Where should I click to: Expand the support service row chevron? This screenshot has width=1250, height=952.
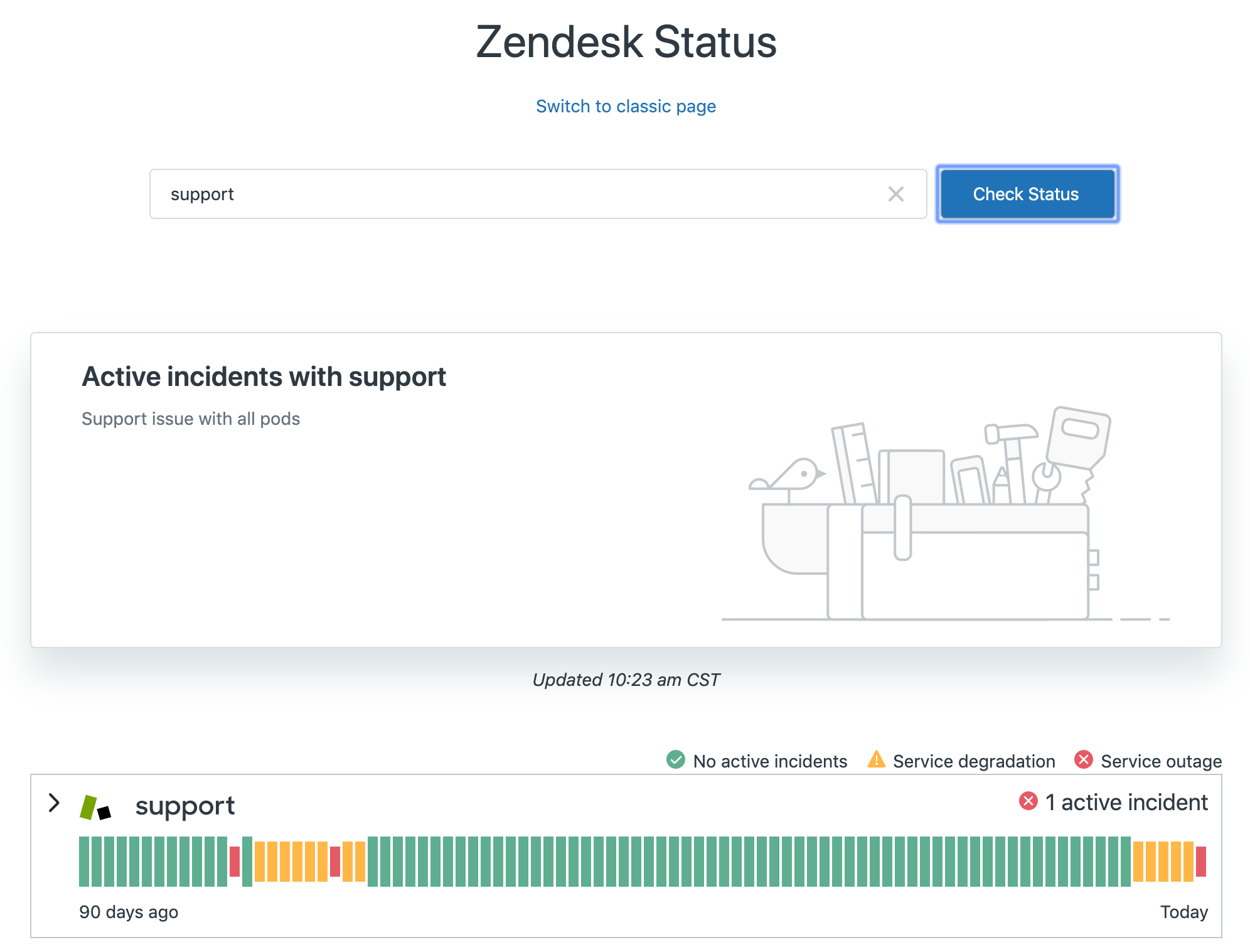tap(54, 803)
